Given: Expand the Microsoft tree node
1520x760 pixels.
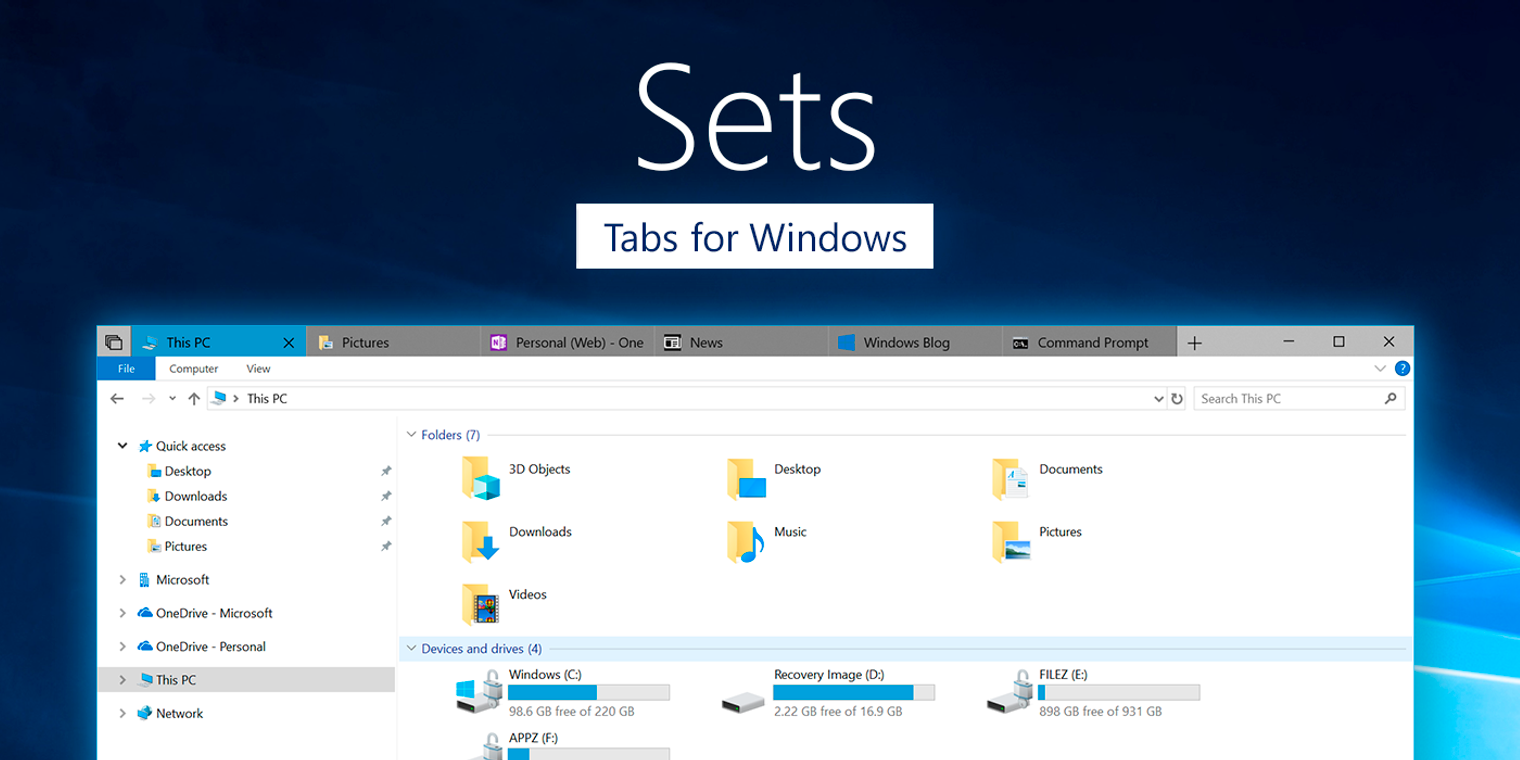Looking at the screenshot, I should click(122, 580).
